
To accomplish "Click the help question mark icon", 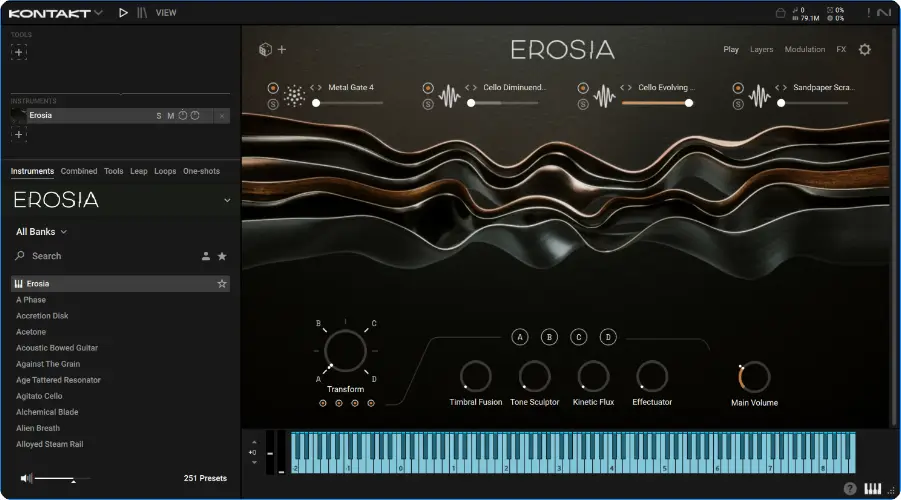I will (x=850, y=489).
